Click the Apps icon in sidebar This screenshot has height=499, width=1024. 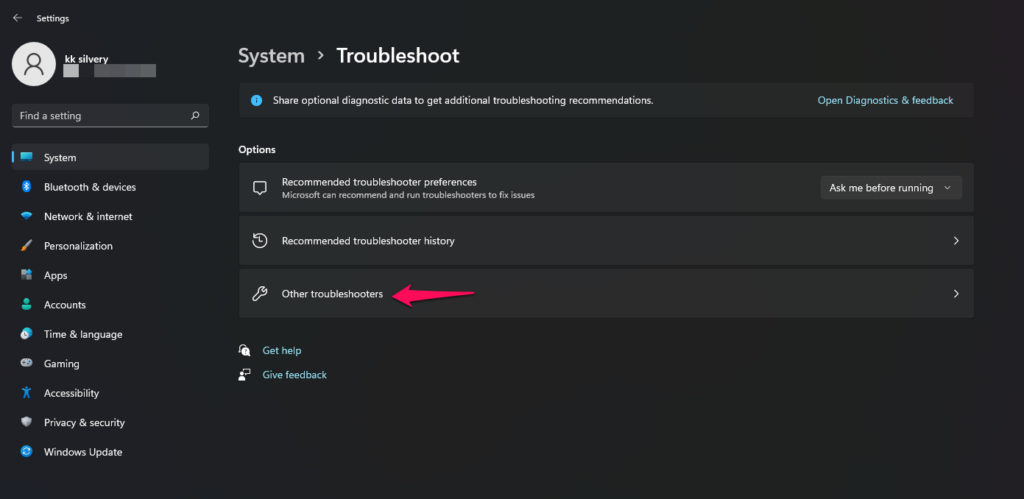[x=26, y=275]
